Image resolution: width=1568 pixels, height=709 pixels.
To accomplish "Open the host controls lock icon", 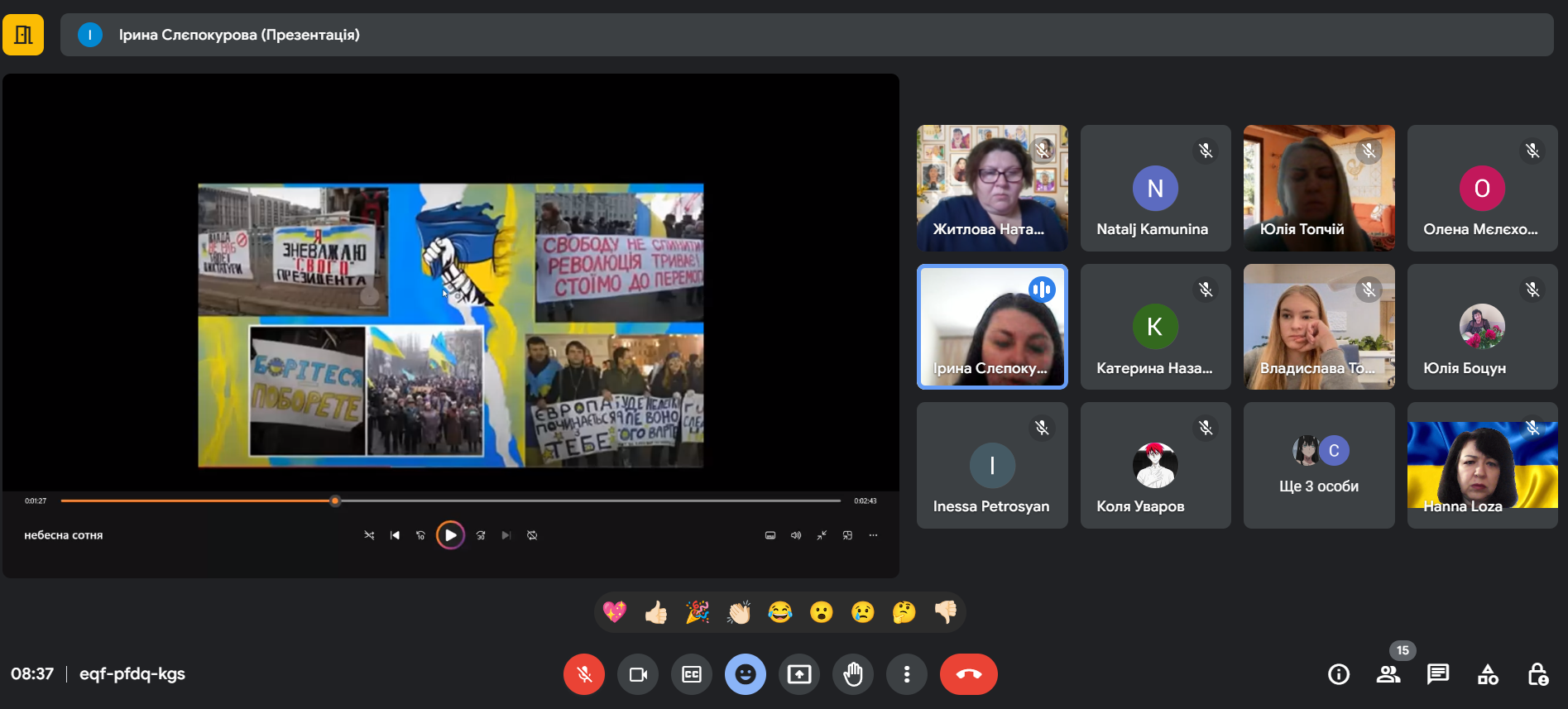I will click(1537, 674).
